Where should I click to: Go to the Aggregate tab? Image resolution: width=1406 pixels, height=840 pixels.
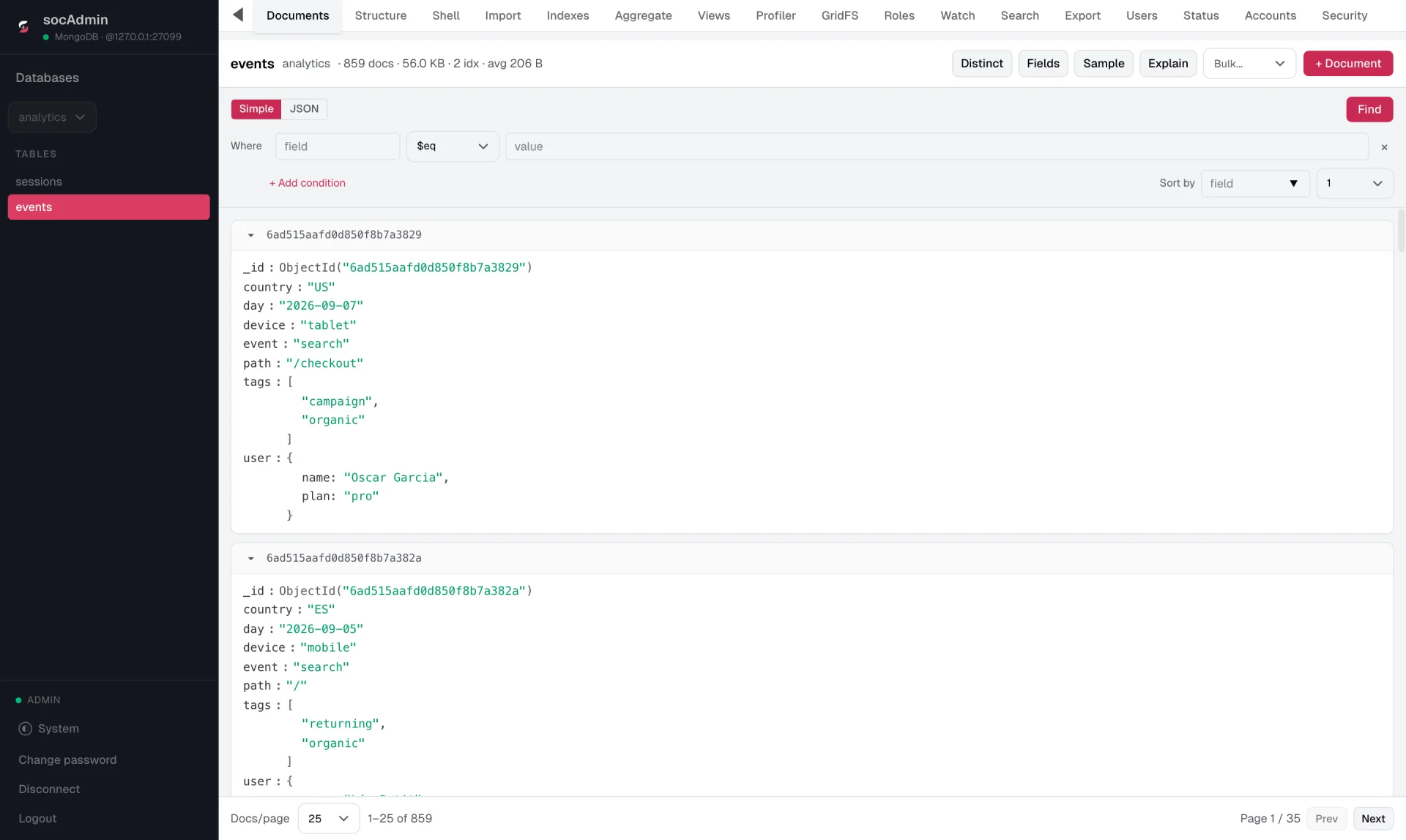644,16
